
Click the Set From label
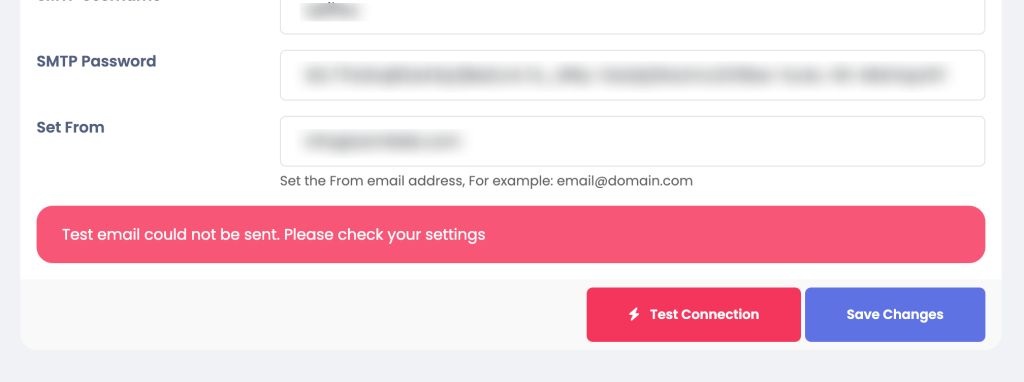point(71,127)
